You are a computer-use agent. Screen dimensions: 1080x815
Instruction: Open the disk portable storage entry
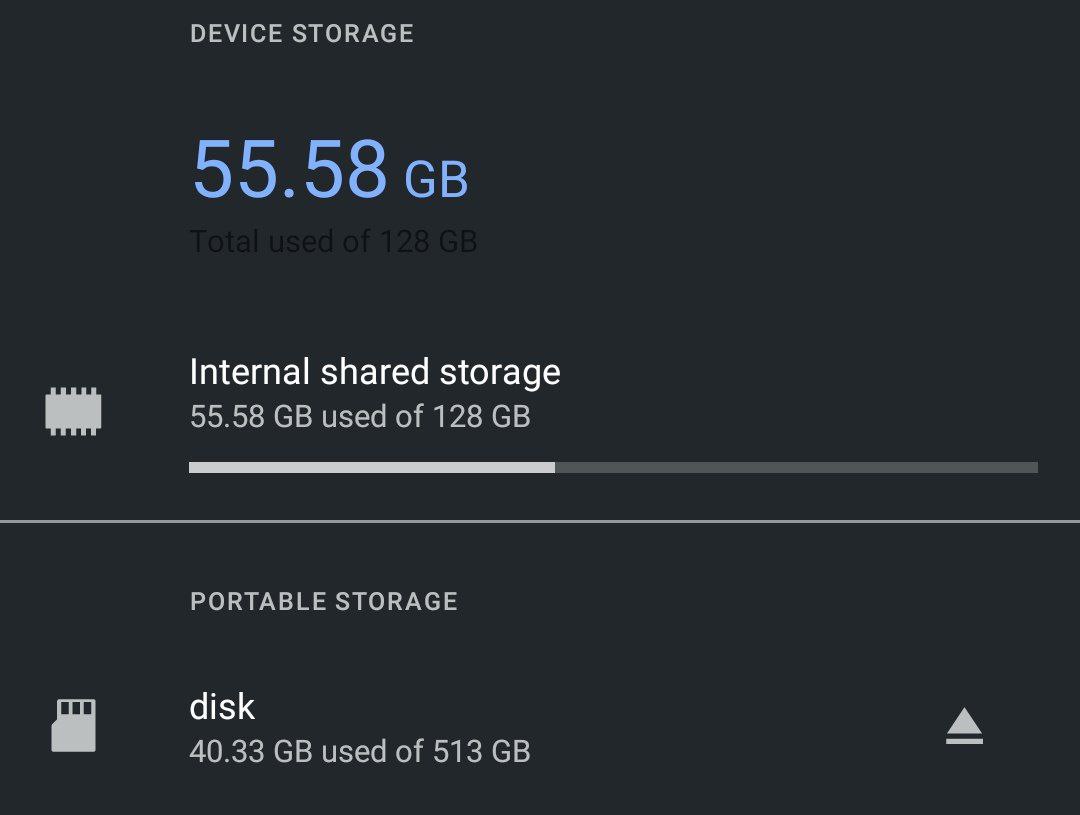540,728
